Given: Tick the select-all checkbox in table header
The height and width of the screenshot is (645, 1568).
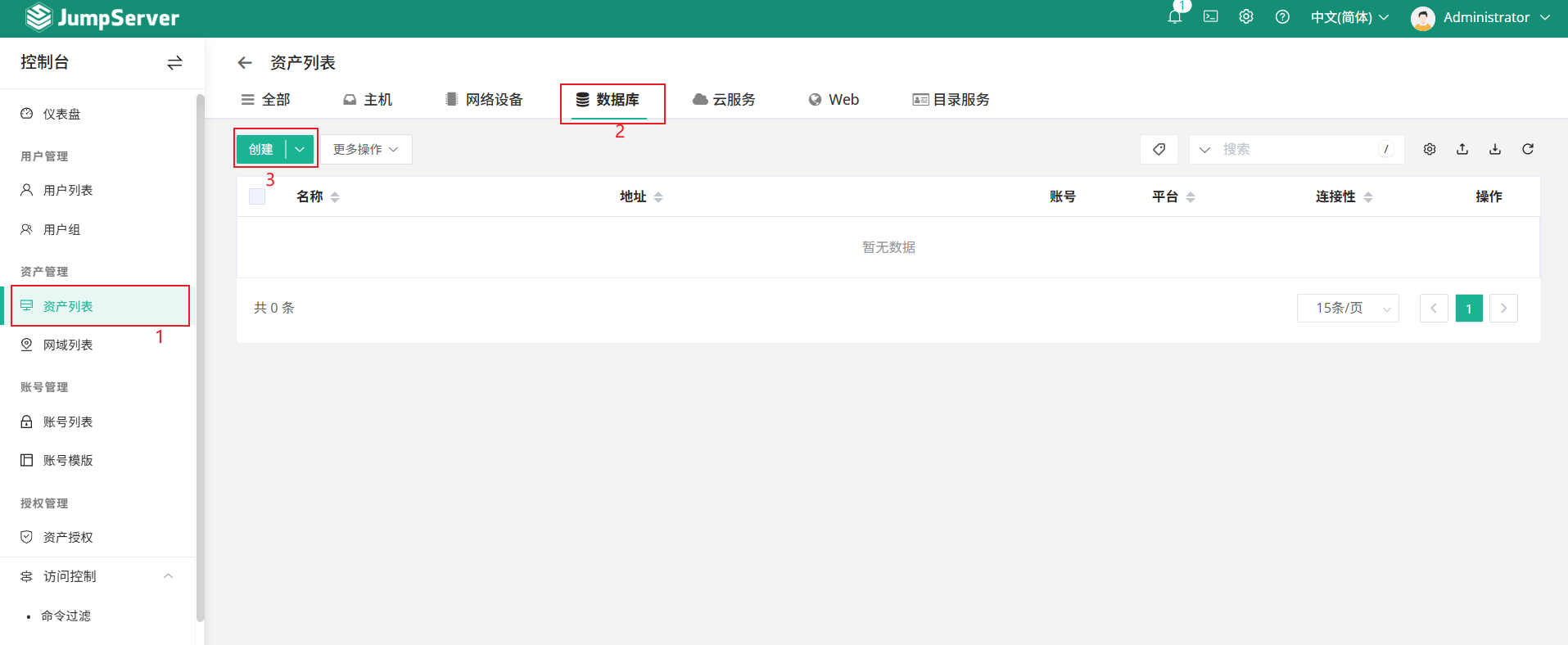Looking at the screenshot, I should click(257, 196).
